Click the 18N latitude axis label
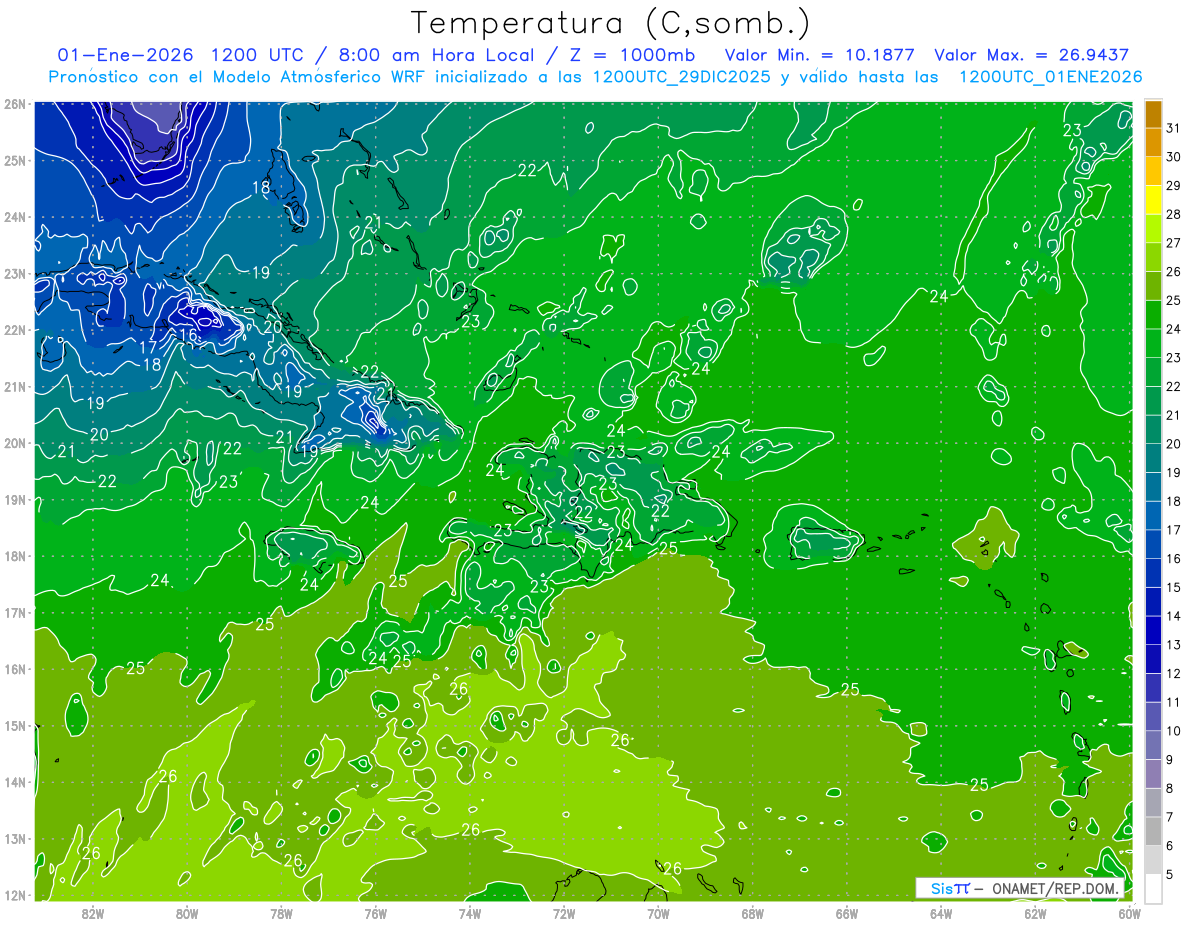1200x927 pixels. click(x=15, y=556)
